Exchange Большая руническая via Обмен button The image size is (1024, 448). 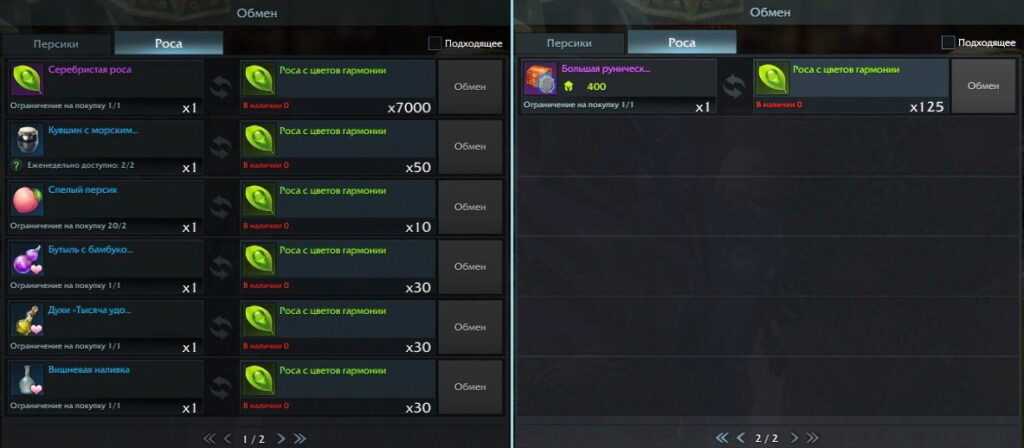(984, 86)
